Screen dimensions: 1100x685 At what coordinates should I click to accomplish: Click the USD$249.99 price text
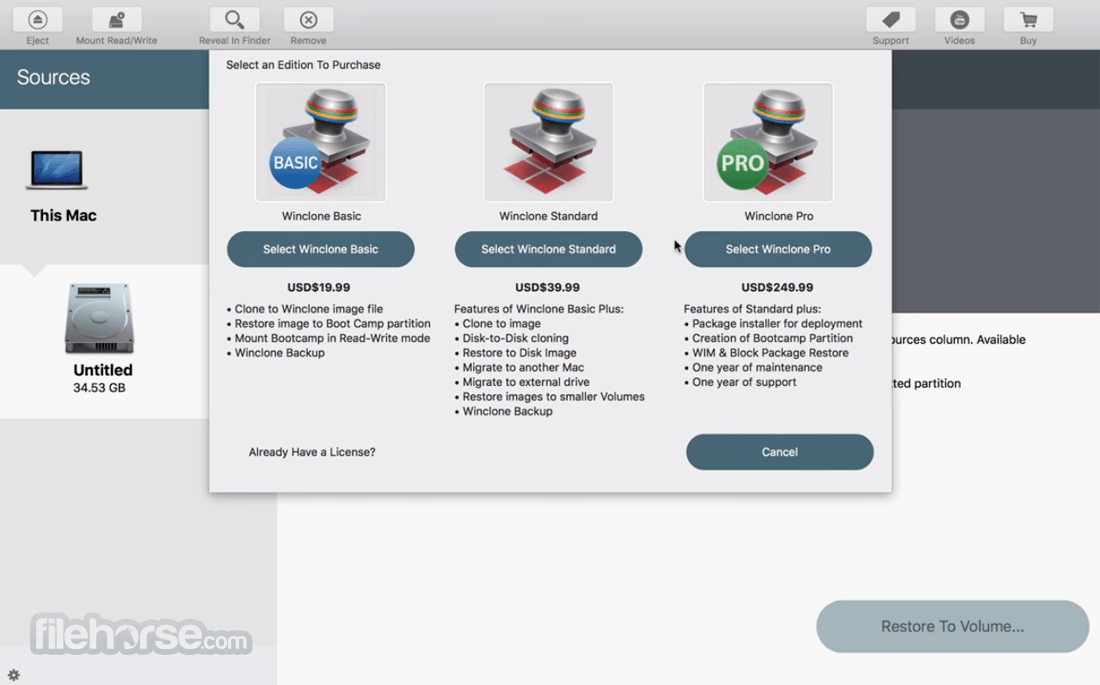[x=777, y=287]
